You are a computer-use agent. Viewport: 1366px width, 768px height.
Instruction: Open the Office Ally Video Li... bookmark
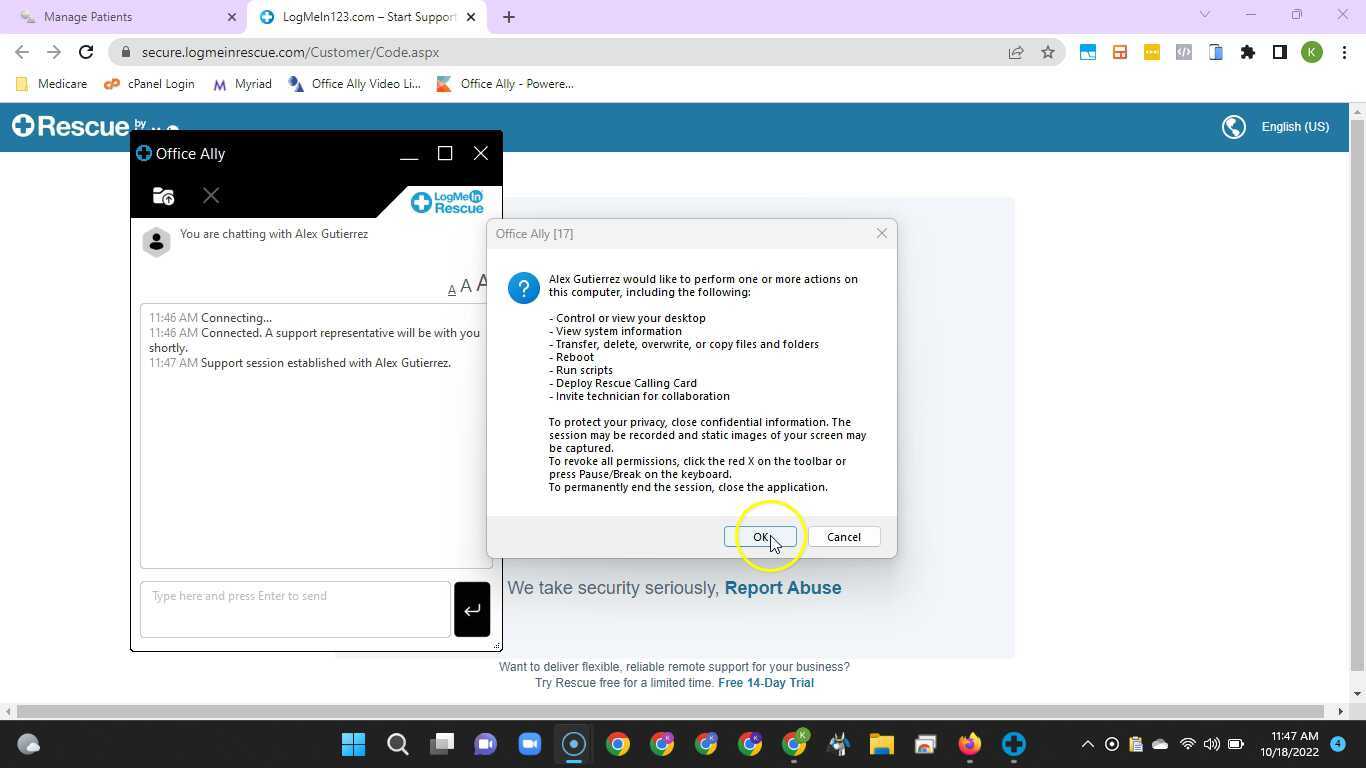click(x=354, y=84)
